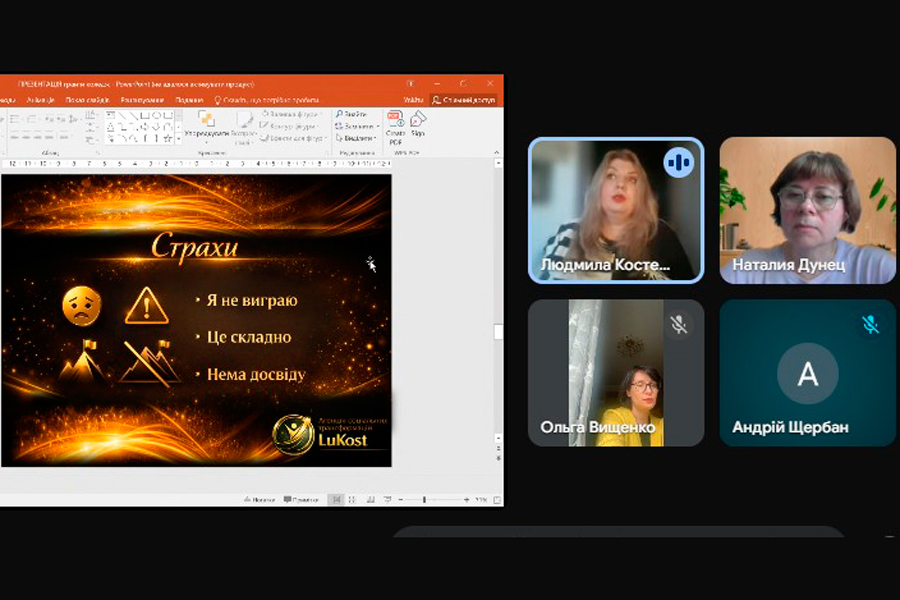Open Paragraph group dialog launcher
The image size is (900, 600).
[x=98, y=153]
